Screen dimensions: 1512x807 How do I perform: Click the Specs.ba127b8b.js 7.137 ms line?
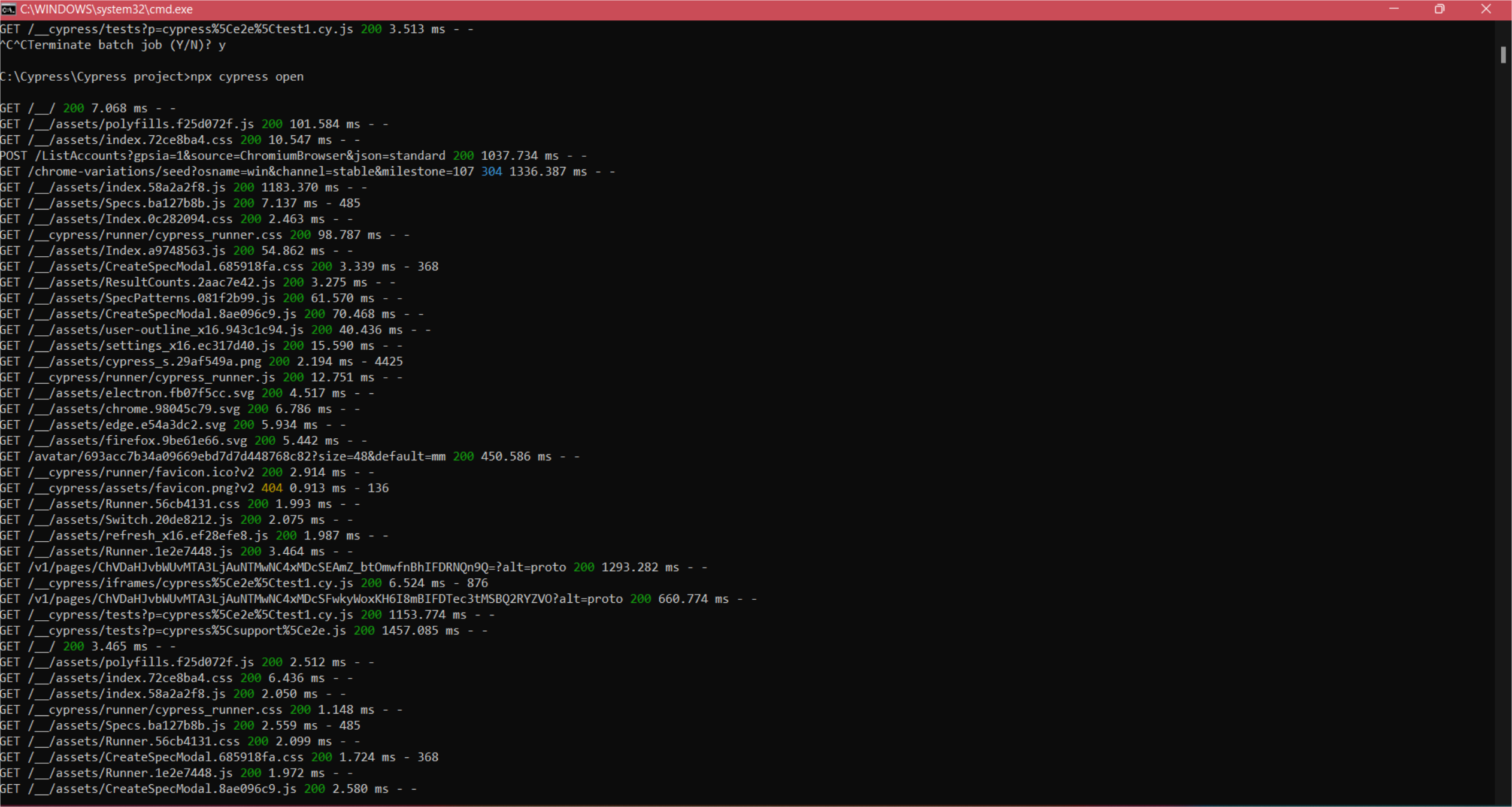(x=180, y=203)
